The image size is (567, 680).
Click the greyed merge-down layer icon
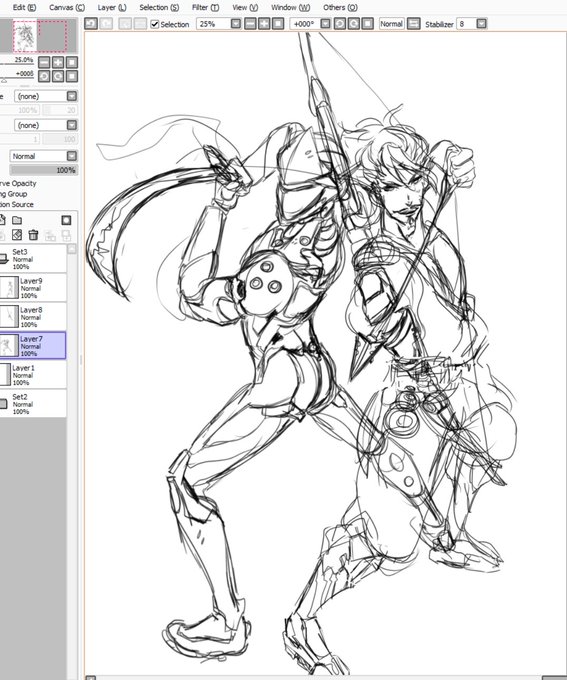[x=50, y=235]
